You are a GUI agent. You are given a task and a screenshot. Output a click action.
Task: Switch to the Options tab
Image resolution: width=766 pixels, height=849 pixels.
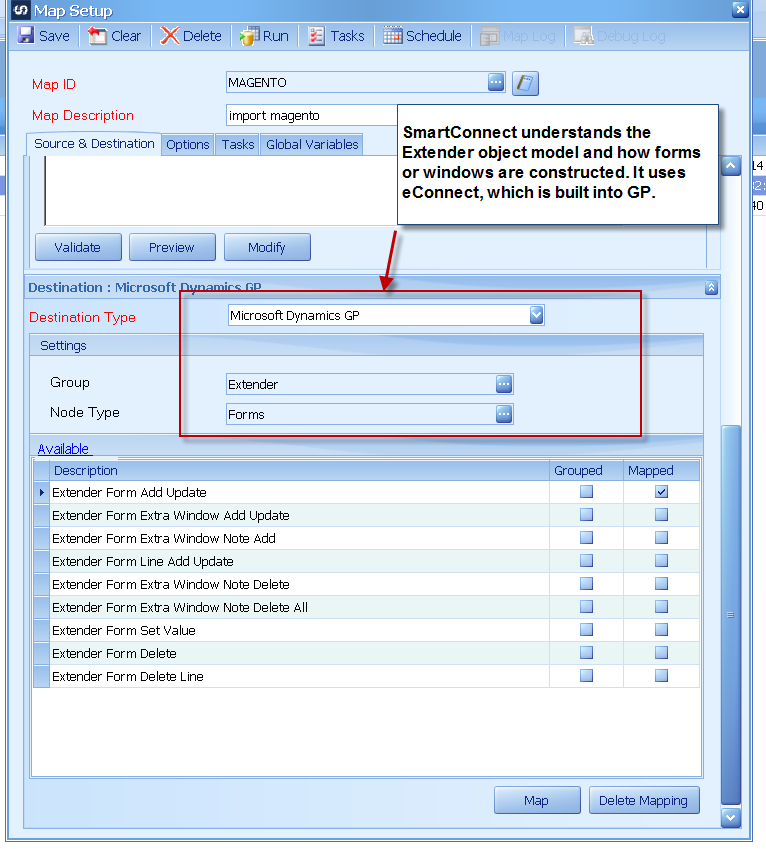tap(187, 145)
